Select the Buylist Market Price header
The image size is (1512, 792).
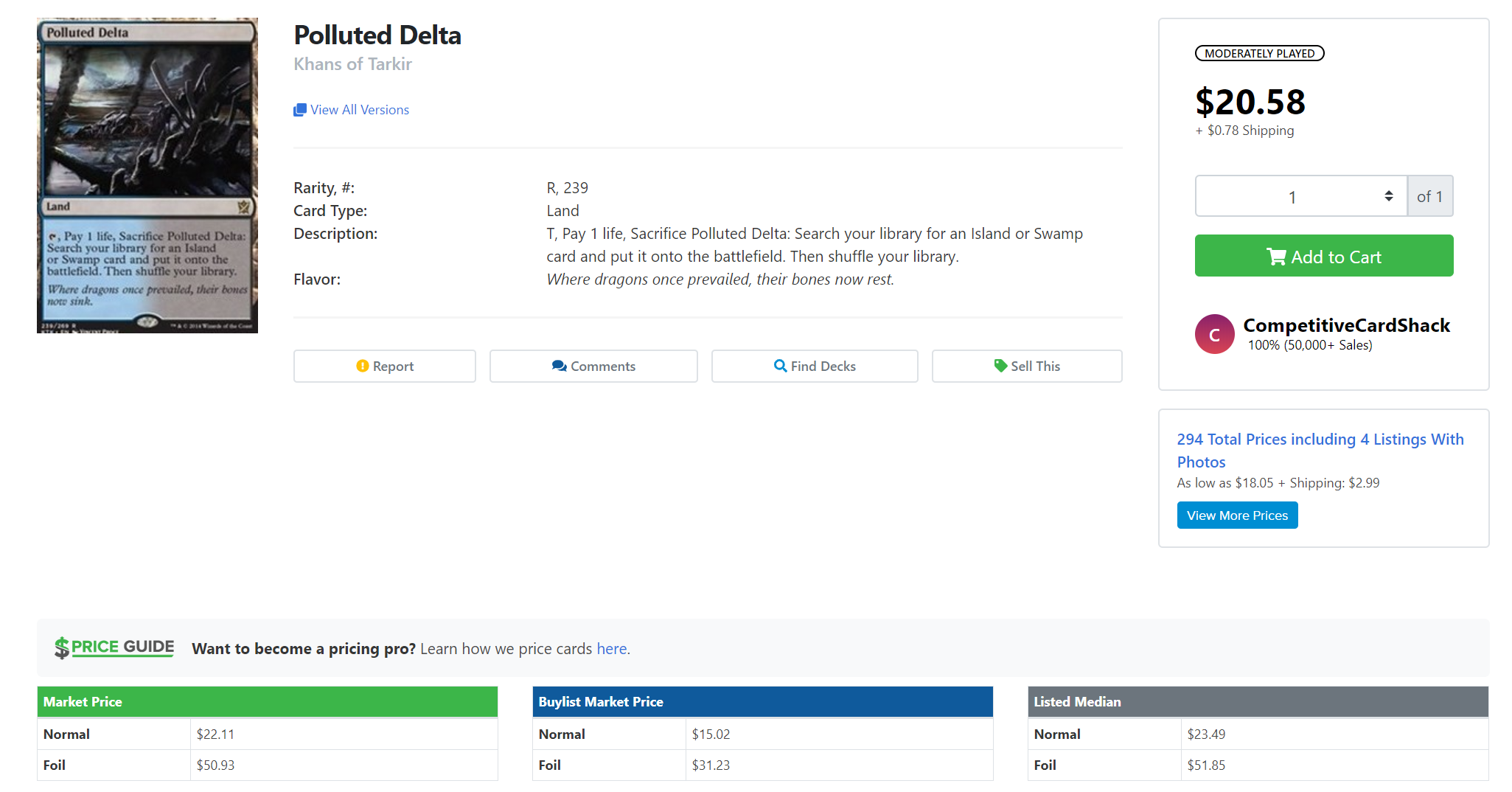(x=762, y=702)
